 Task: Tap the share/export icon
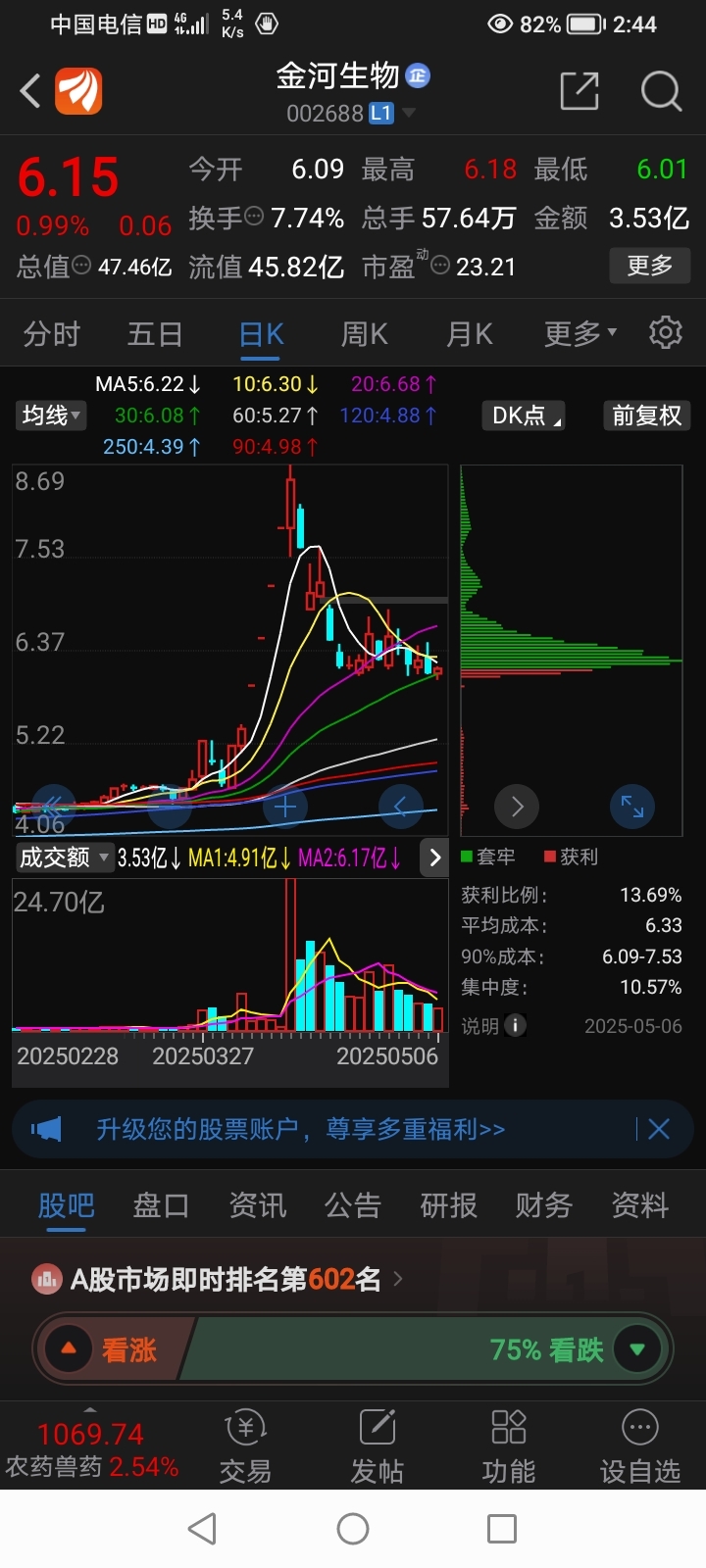click(x=580, y=91)
